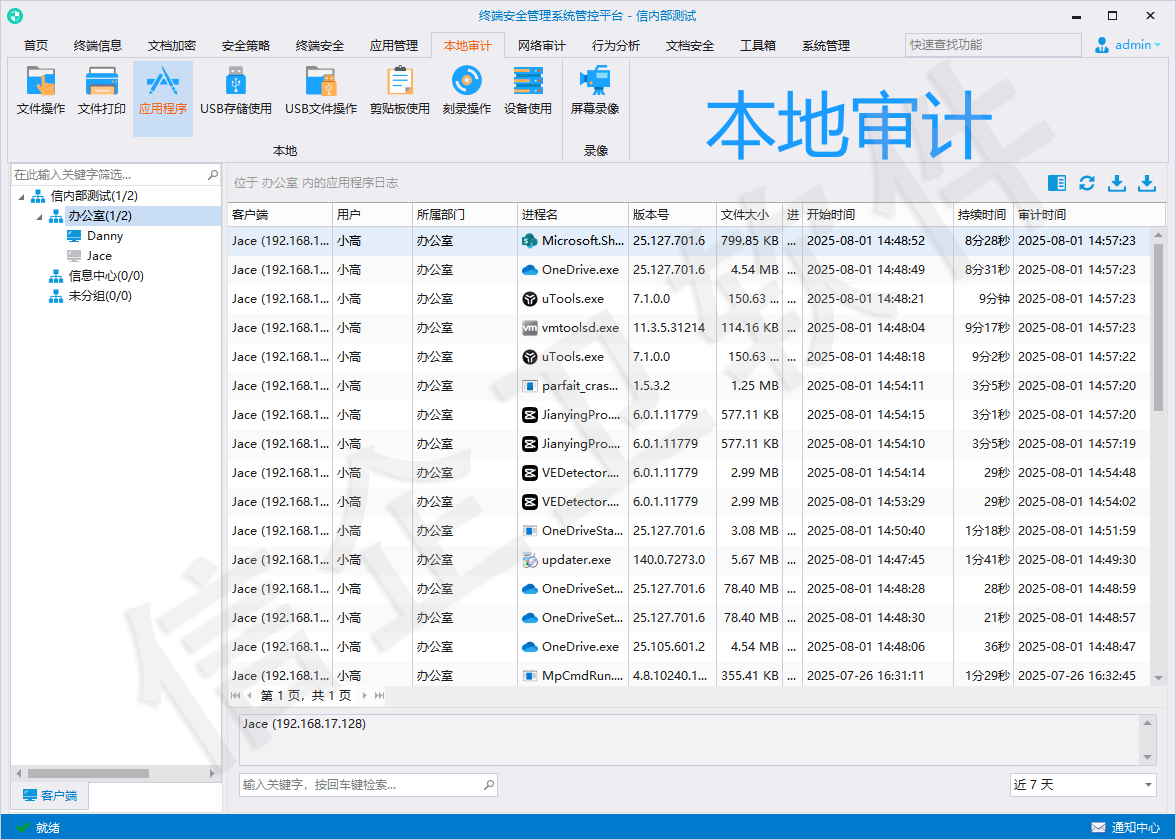Collapse the 办公室(1/2) tree node
The height and width of the screenshot is (840, 1176).
(39, 217)
